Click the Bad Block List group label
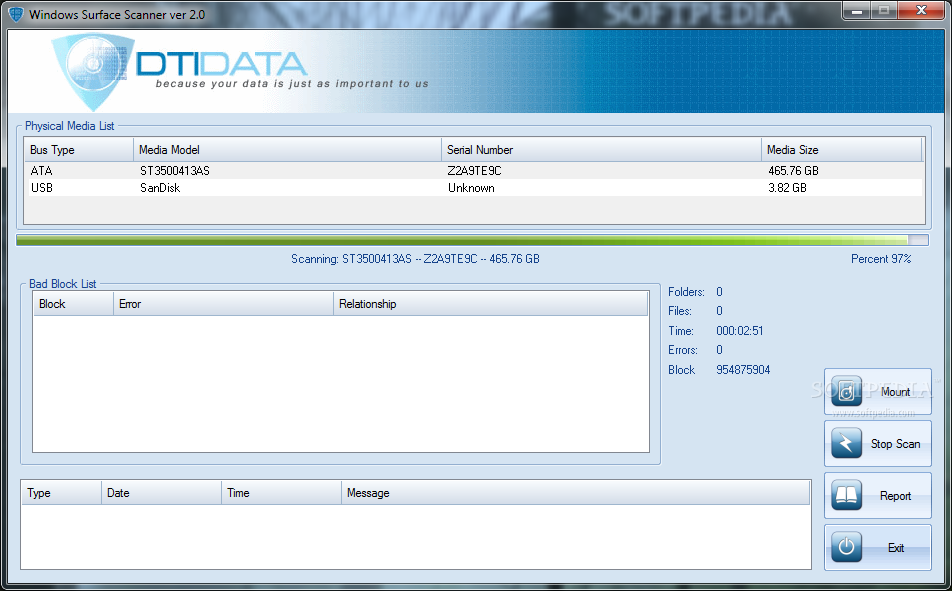Viewport: 952px width, 591px height. tap(63, 284)
